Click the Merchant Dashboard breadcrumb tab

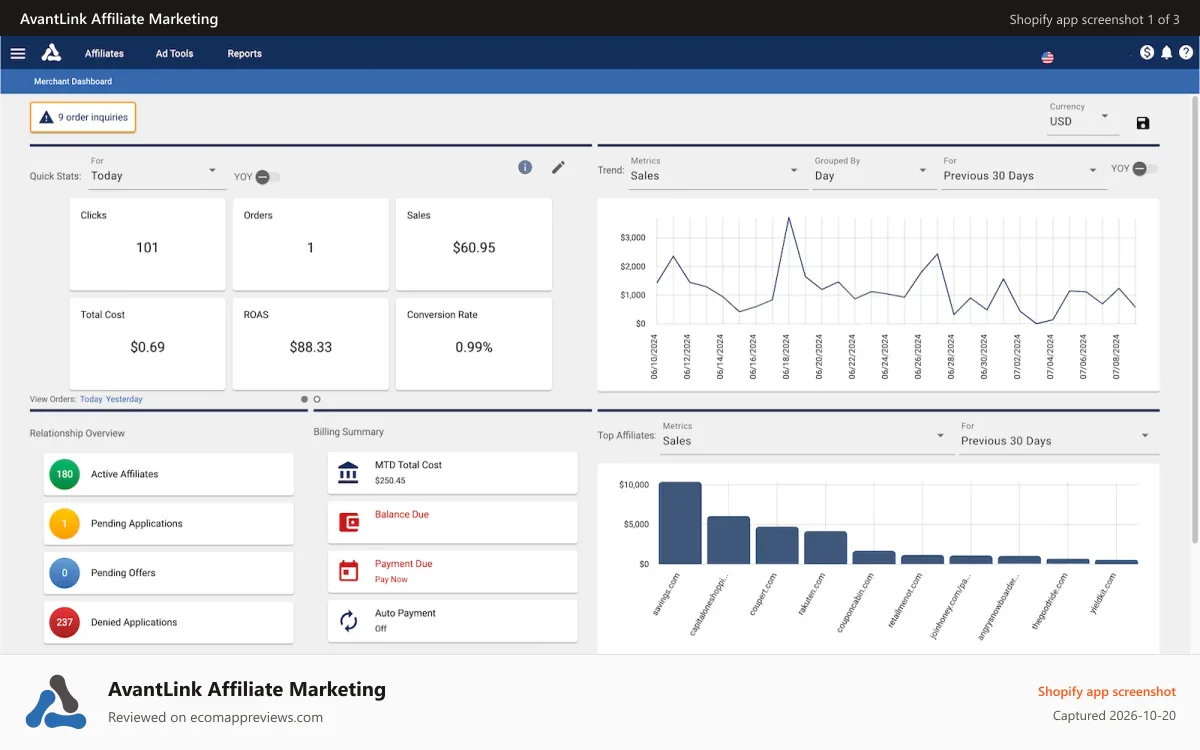pos(73,81)
